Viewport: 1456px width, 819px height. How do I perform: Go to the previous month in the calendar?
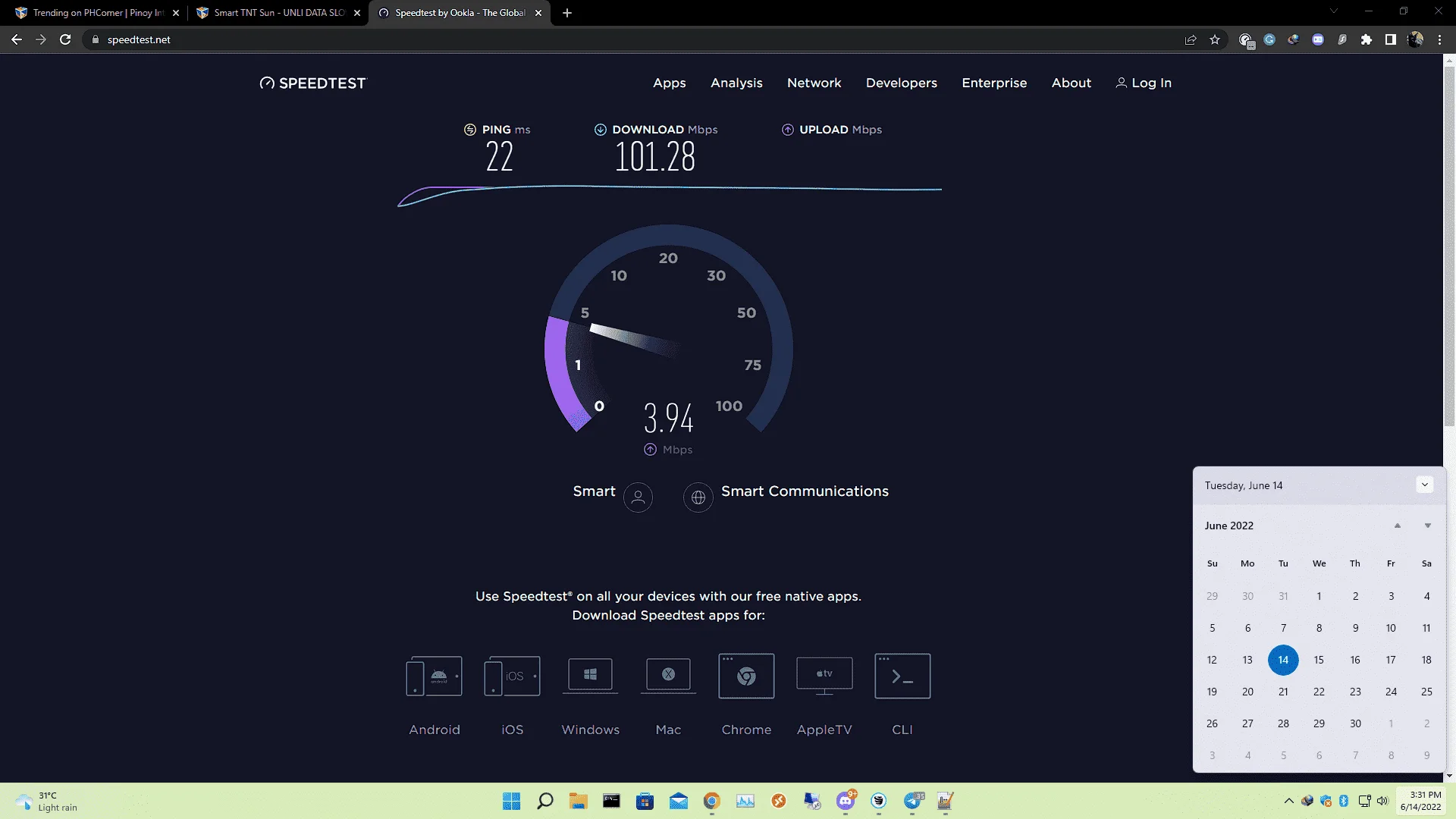(1398, 526)
